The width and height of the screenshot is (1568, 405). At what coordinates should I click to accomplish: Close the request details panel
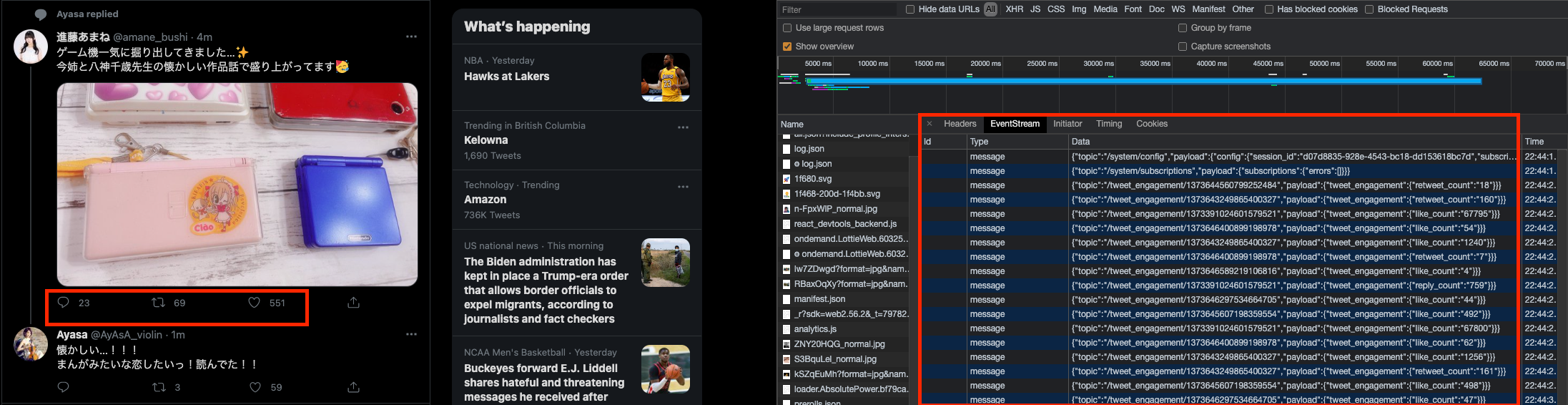click(930, 124)
